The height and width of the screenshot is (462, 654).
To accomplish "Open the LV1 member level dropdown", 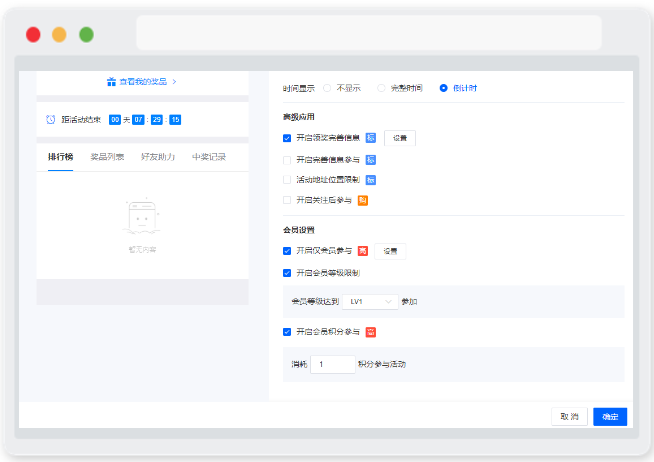I will 370,301.
